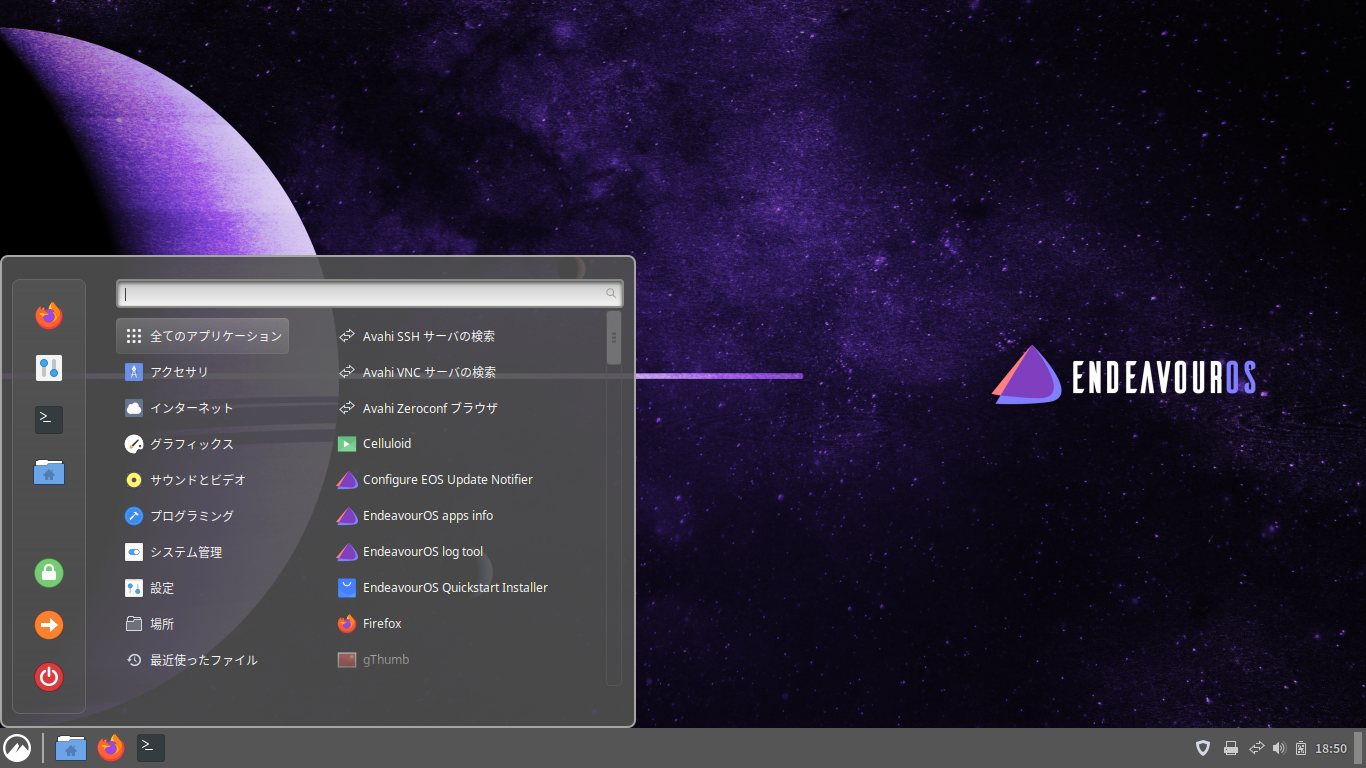Image resolution: width=1366 pixels, height=768 pixels.
Task: Open the file manager from the panel
Action: click(71, 748)
